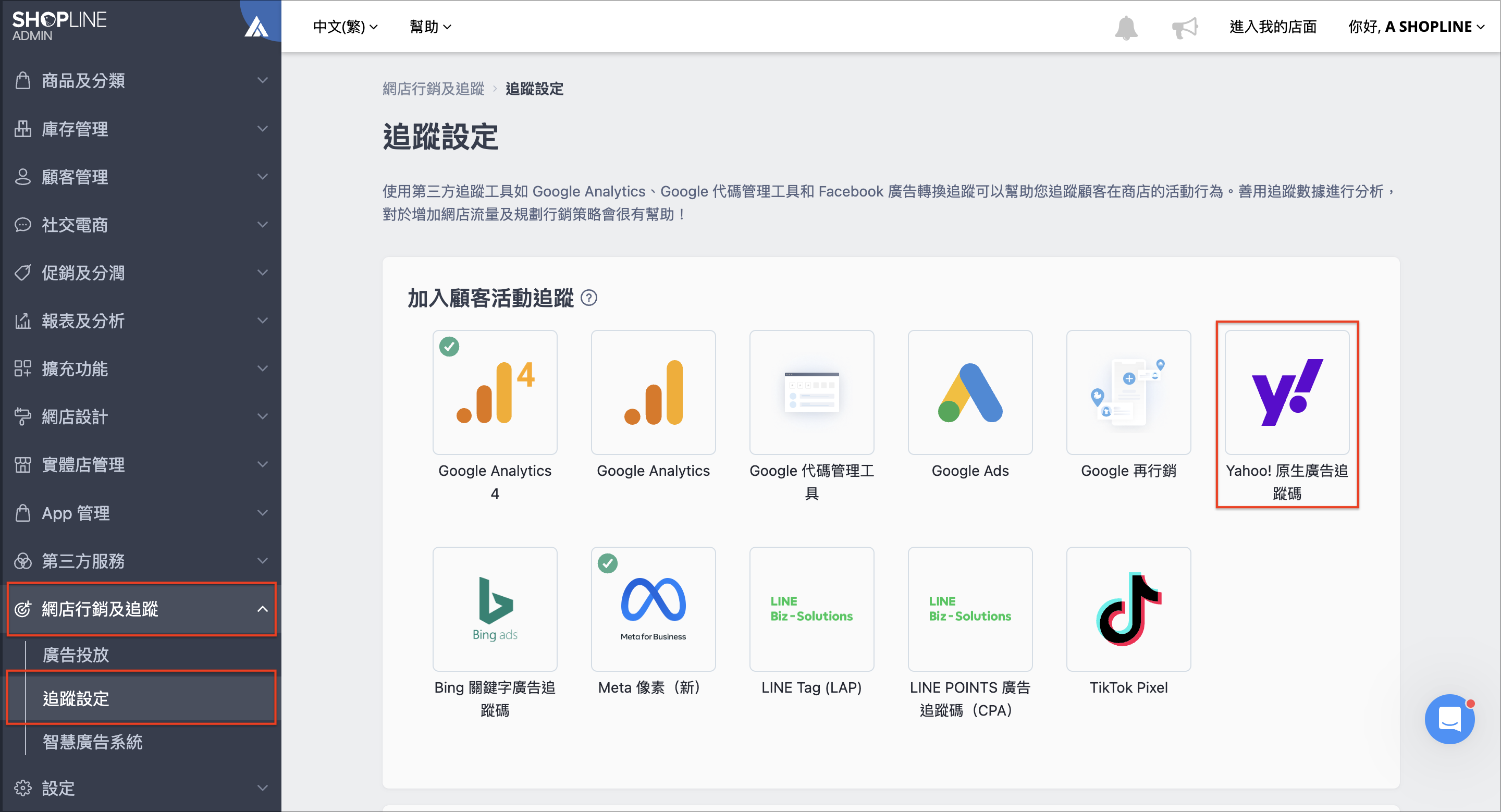Open the announcements megaphone icon
The image size is (1501, 812).
coord(1185,28)
